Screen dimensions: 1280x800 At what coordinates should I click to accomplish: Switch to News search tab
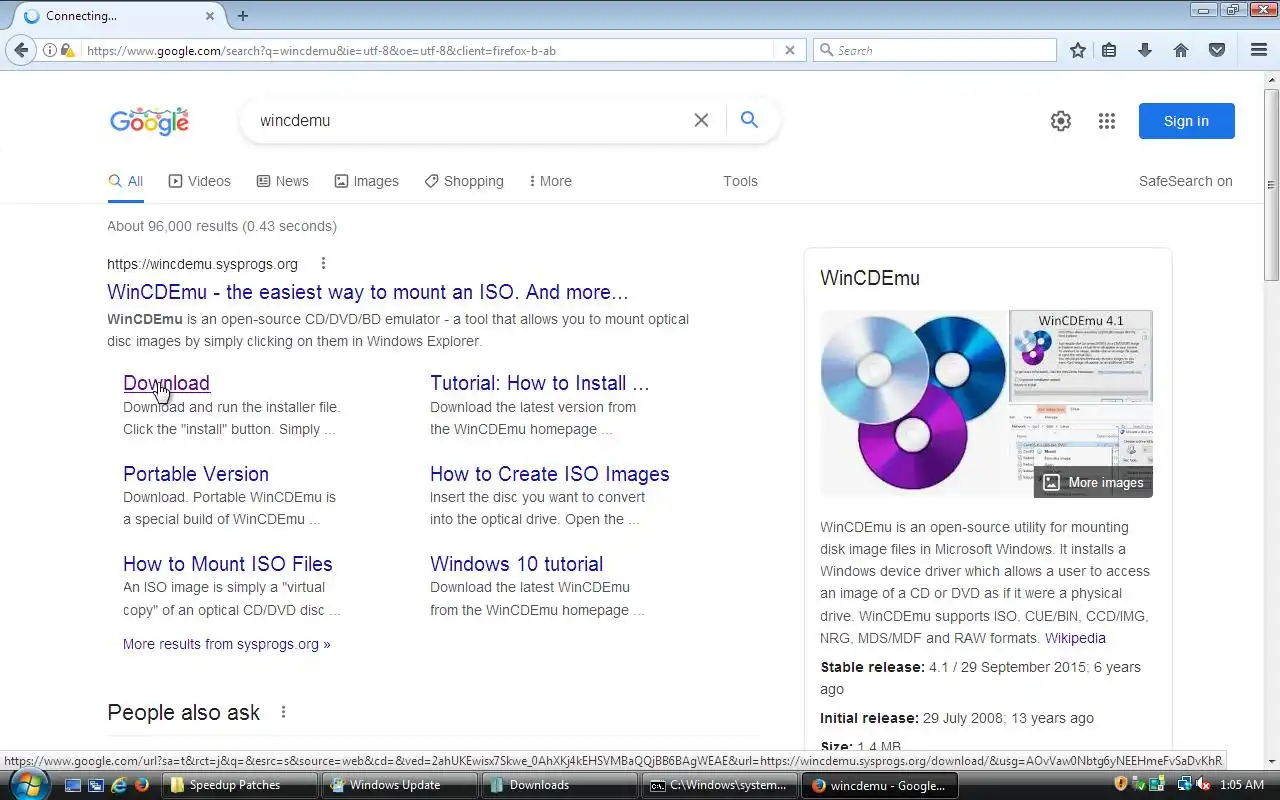pyautogui.click(x=283, y=181)
